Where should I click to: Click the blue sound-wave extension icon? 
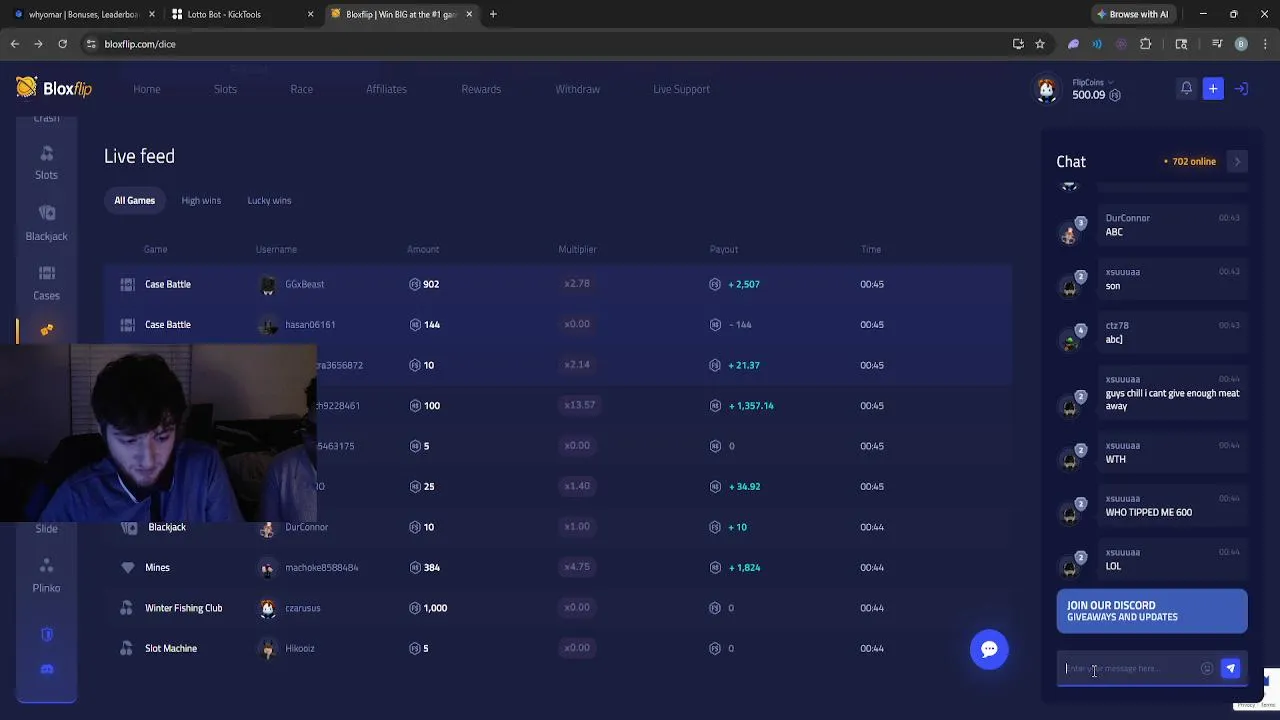1097,44
